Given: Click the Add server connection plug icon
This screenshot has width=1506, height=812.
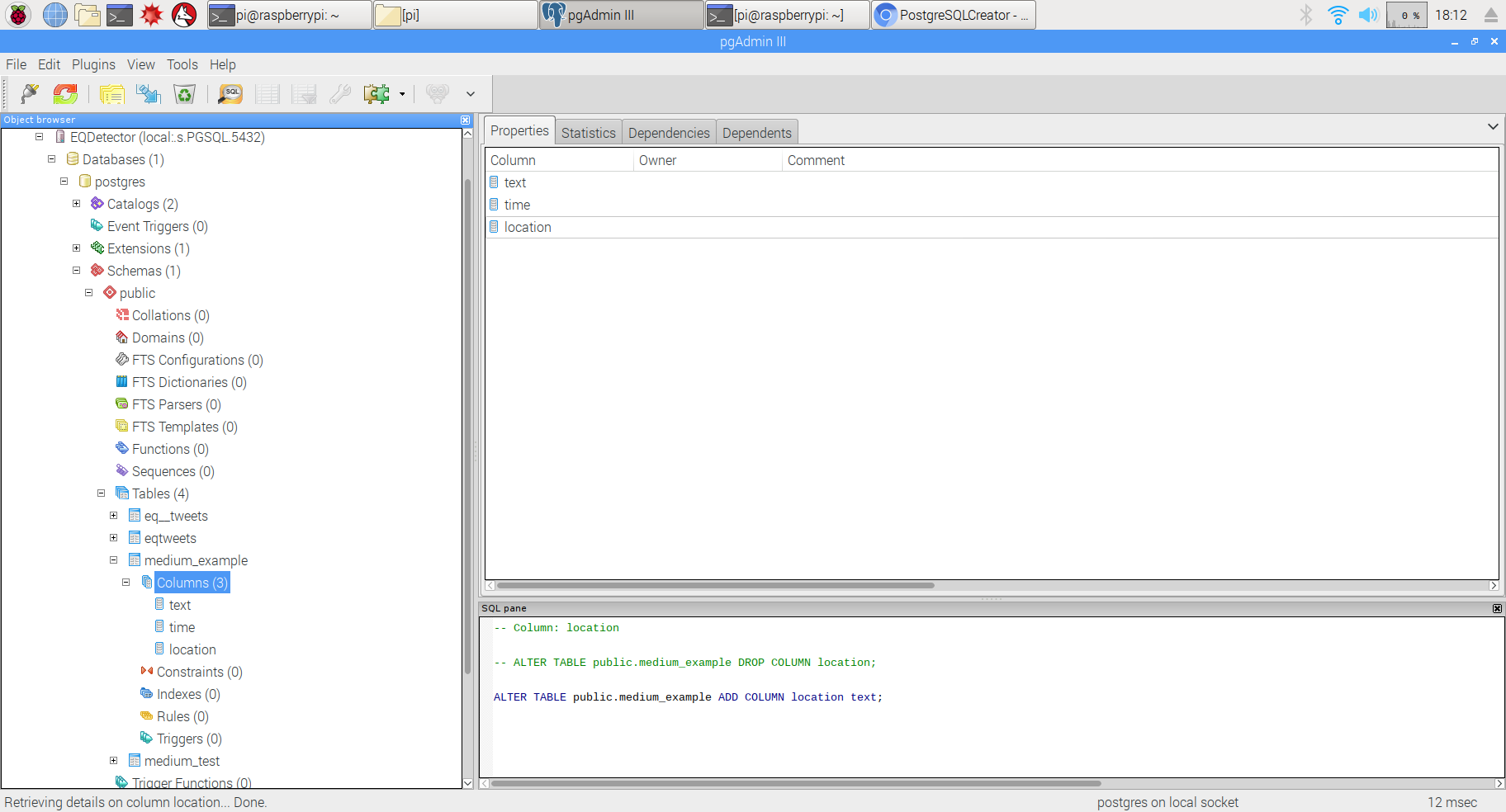Looking at the screenshot, I should point(30,94).
